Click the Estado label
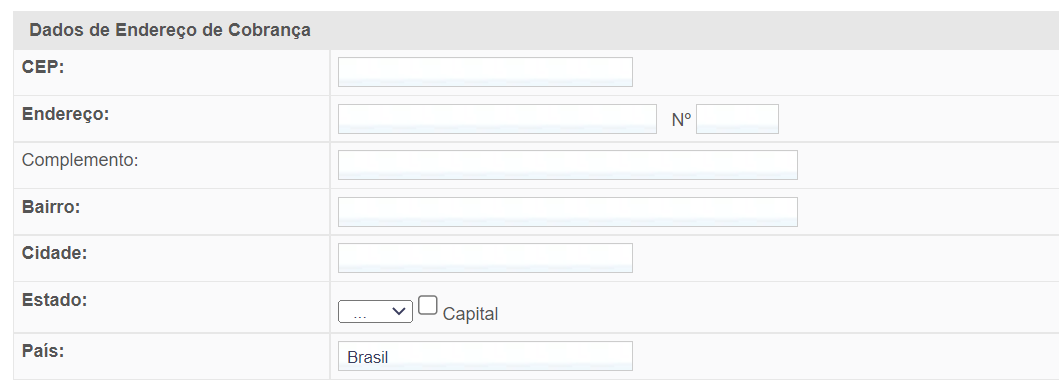Screen dimensions: 1059x391 click(x=55, y=300)
